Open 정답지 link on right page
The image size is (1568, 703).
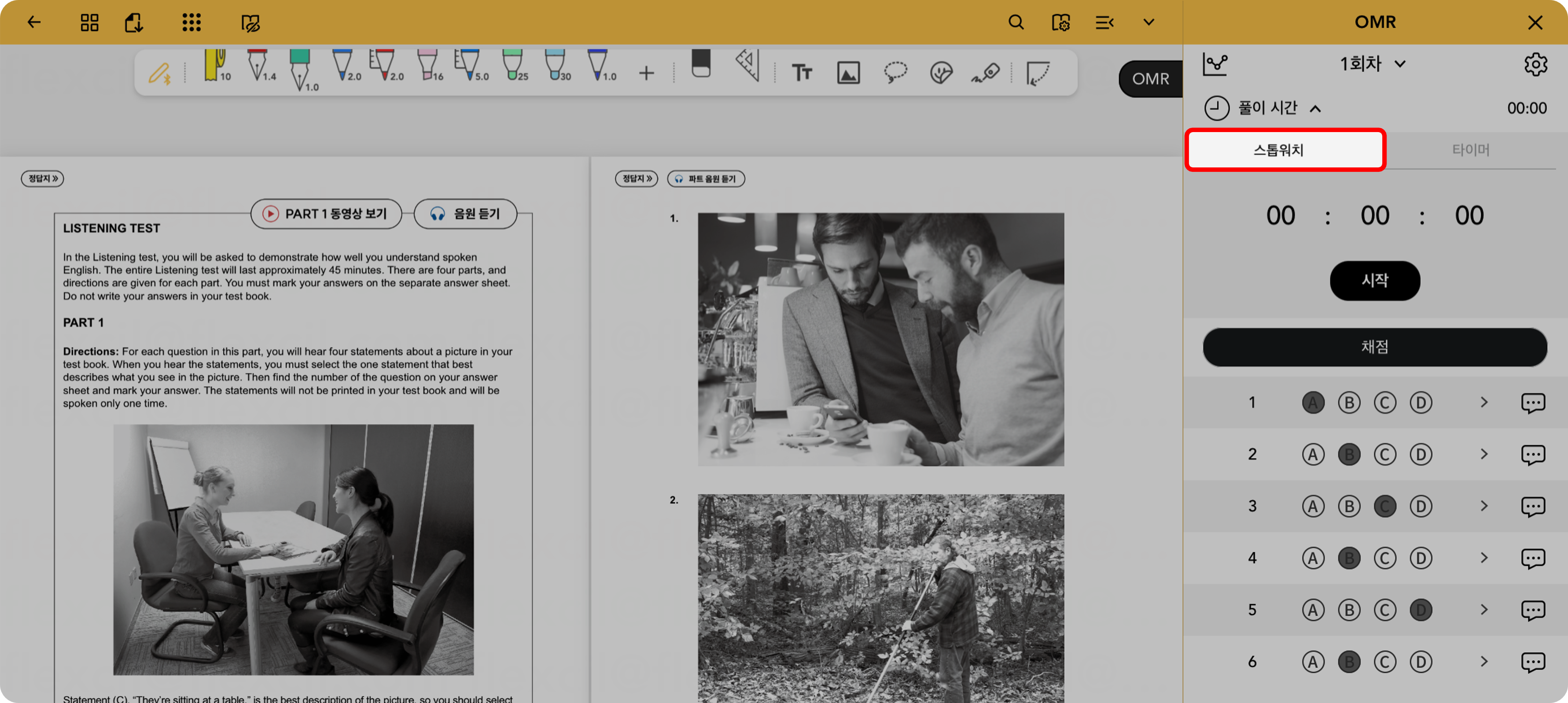click(x=636, y=178)
